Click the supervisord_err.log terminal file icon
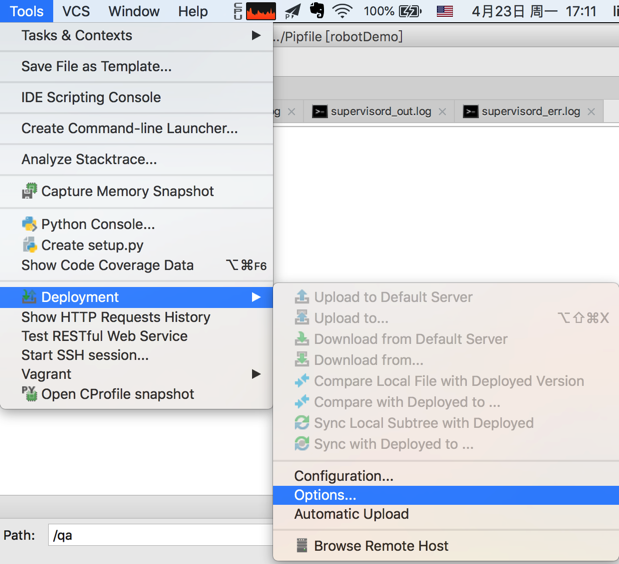Screen dimensions: 619x564 click(x=471, y=112)
